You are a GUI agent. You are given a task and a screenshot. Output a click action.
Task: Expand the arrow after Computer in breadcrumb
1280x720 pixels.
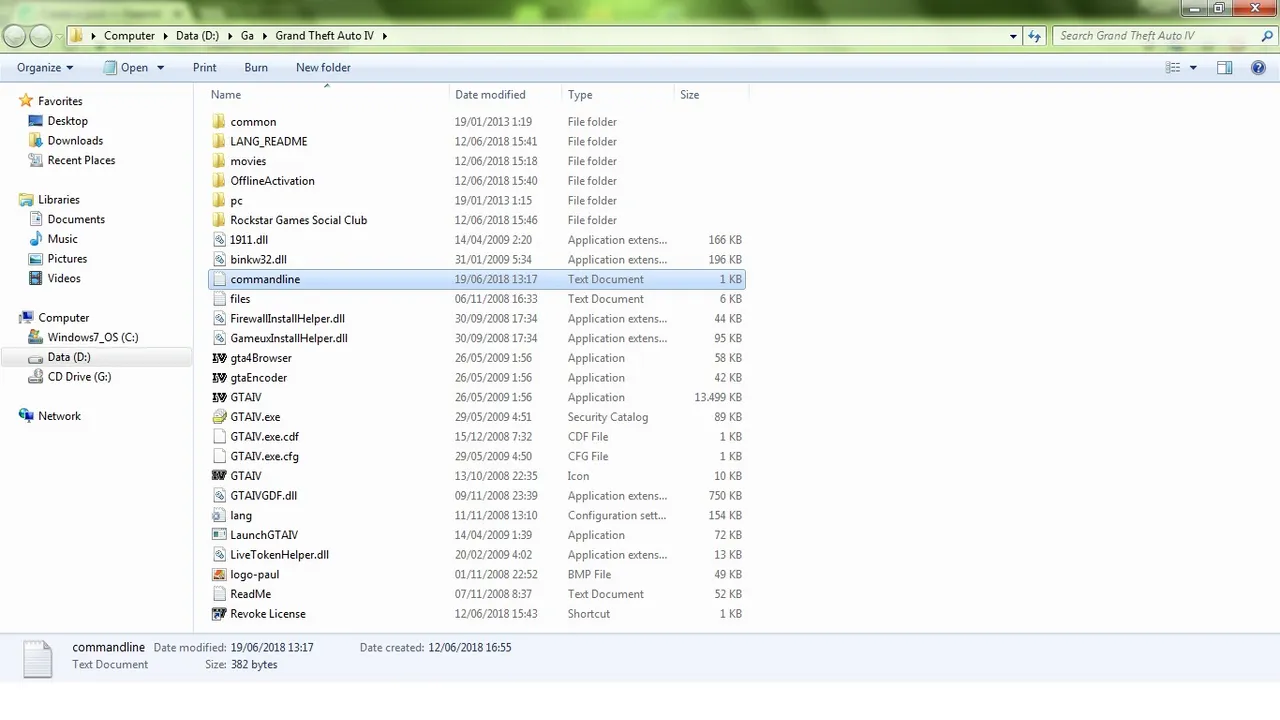coord(166,36)
